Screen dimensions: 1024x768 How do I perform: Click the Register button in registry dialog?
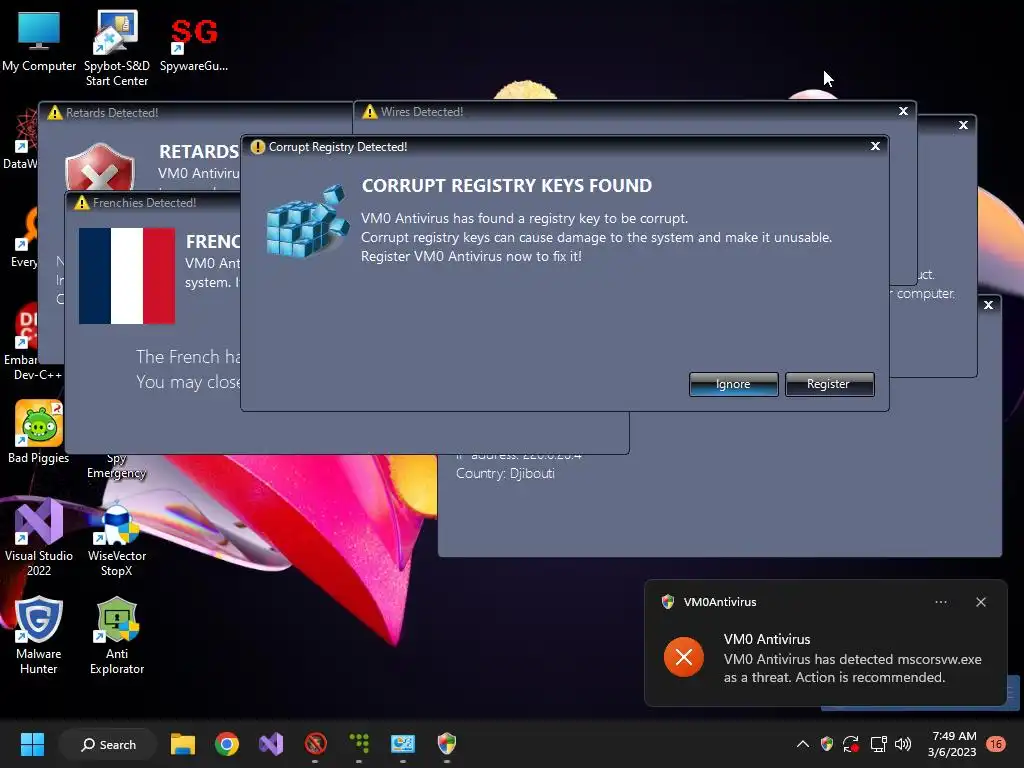click(x=829, y=384)
